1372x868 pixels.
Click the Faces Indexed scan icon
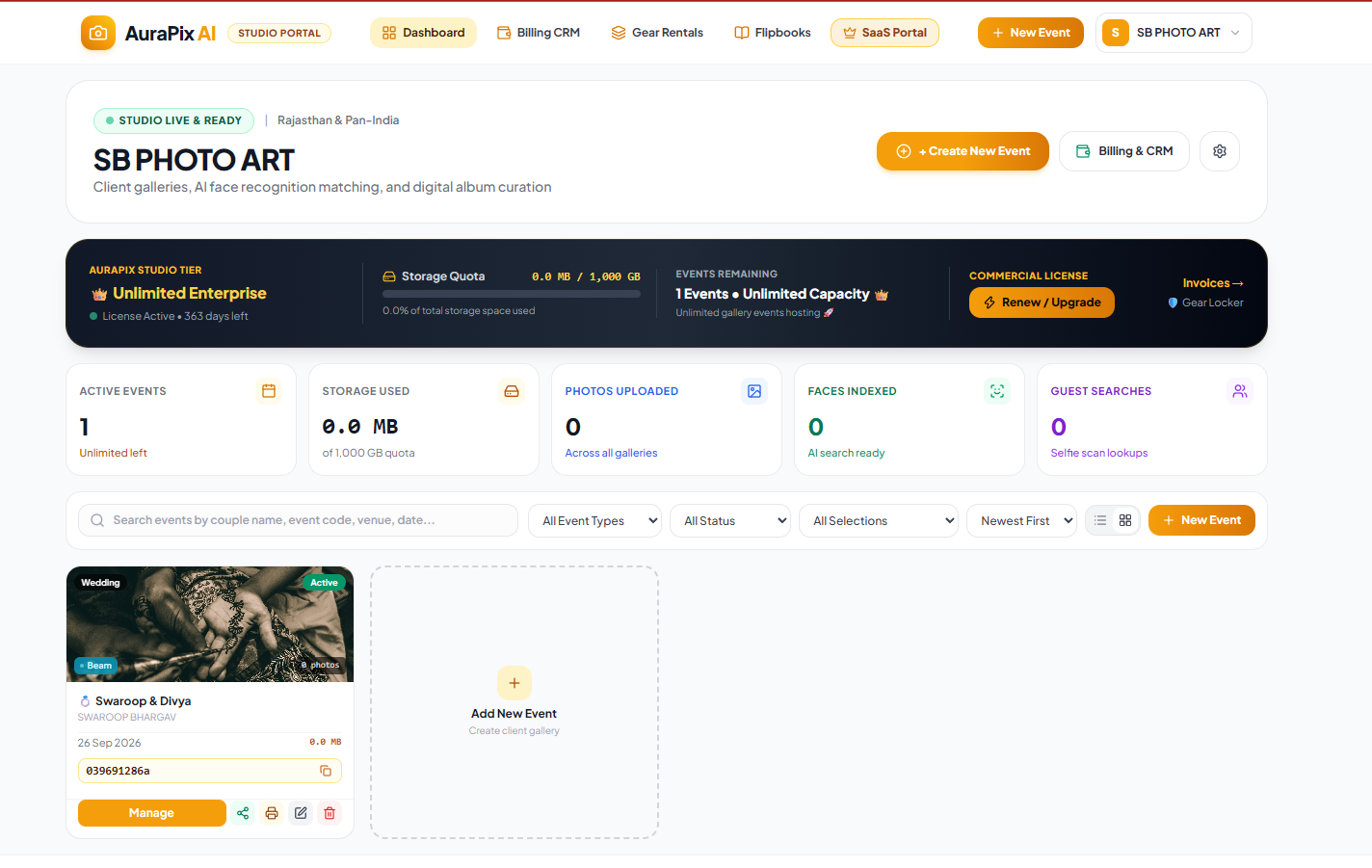(x=997, y=391)
